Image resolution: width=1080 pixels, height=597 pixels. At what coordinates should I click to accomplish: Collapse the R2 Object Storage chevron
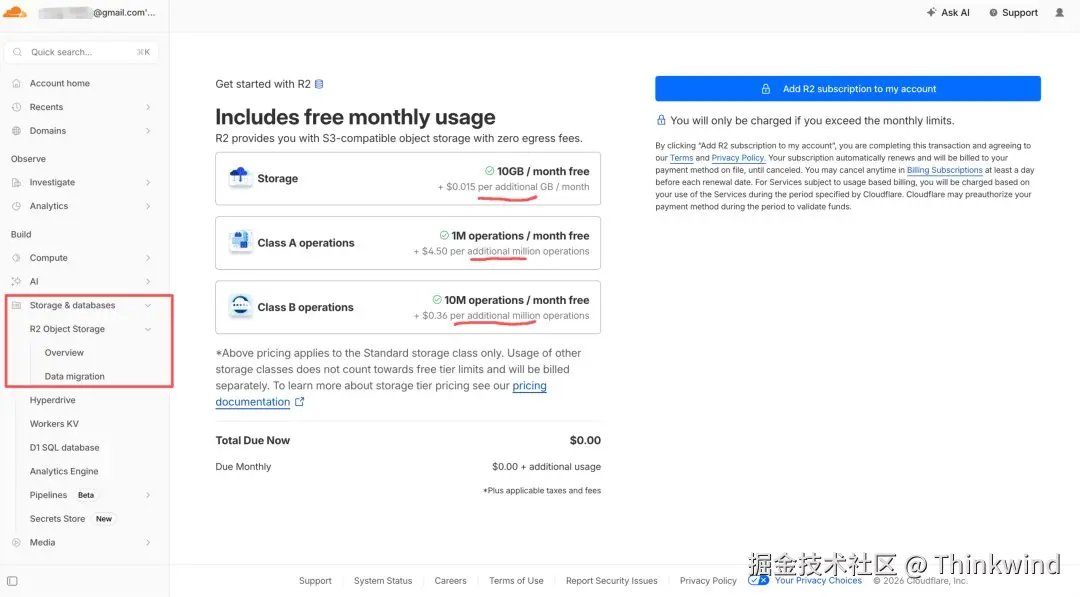148,329
